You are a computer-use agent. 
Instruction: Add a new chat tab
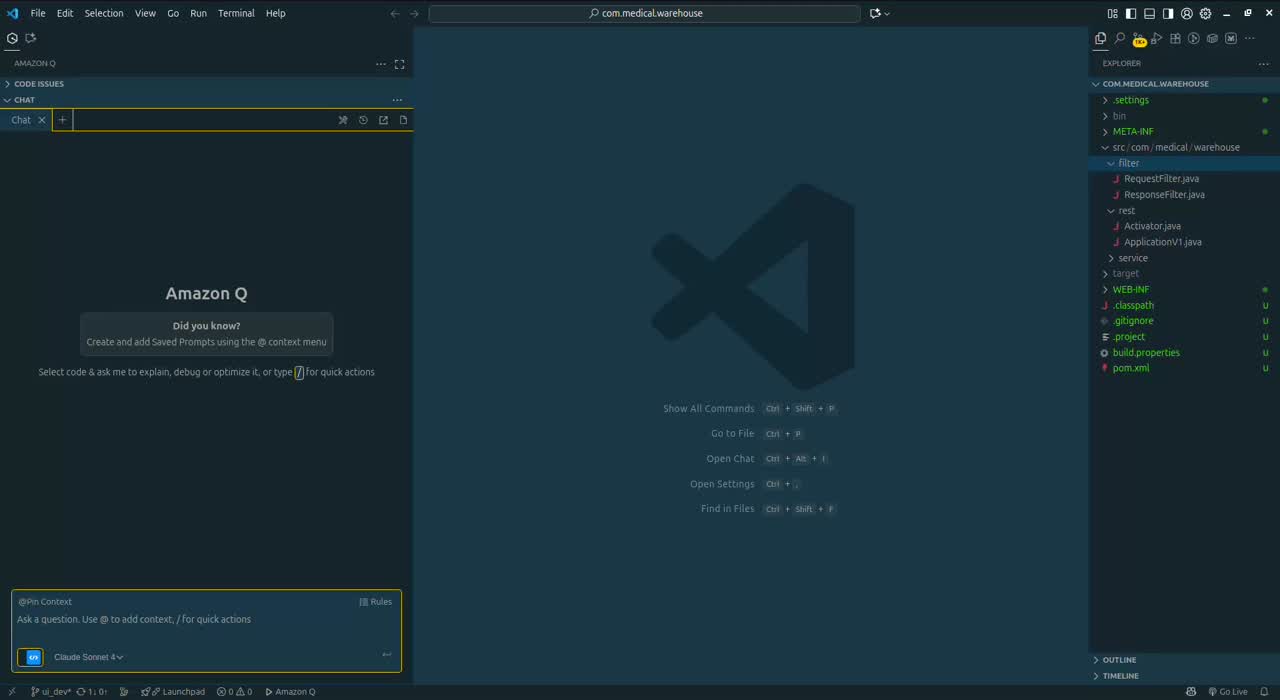point(62,120)
